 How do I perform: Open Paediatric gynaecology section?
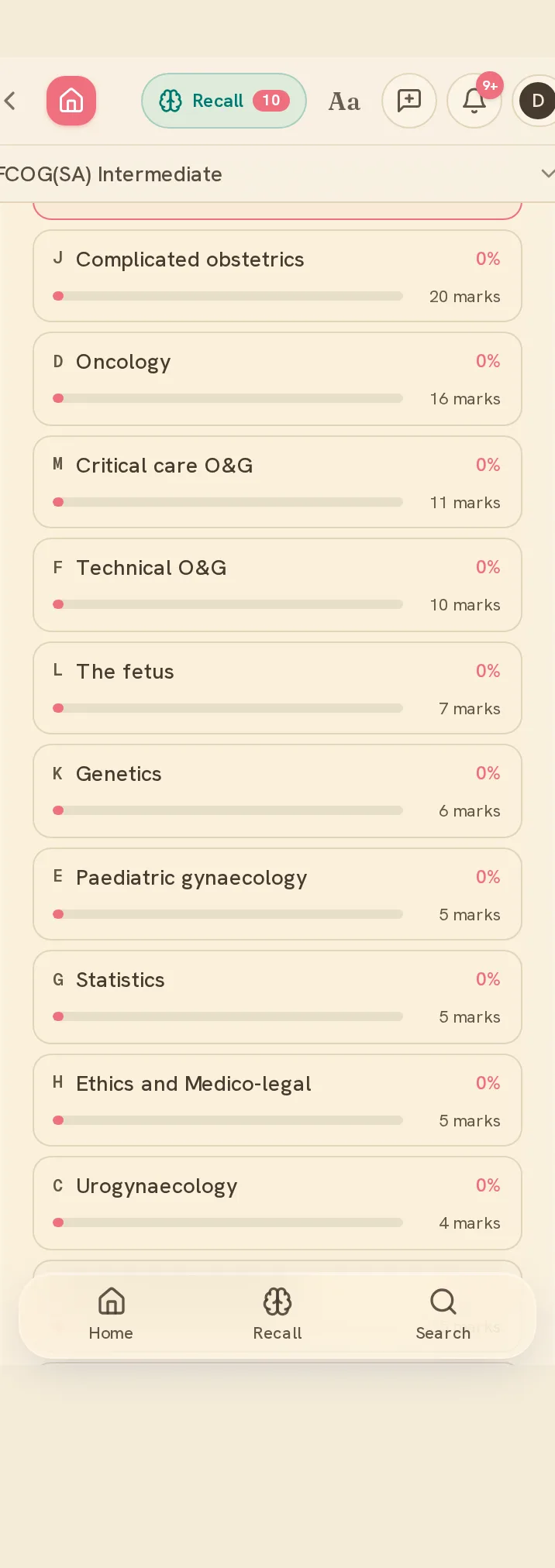coord(277,894)
